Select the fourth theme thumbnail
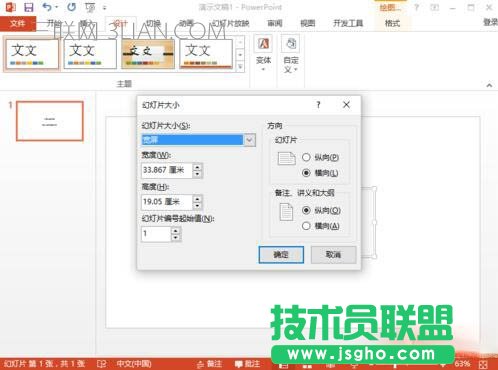Viewport: 498px width, 370px height. (x=206, y=54)
